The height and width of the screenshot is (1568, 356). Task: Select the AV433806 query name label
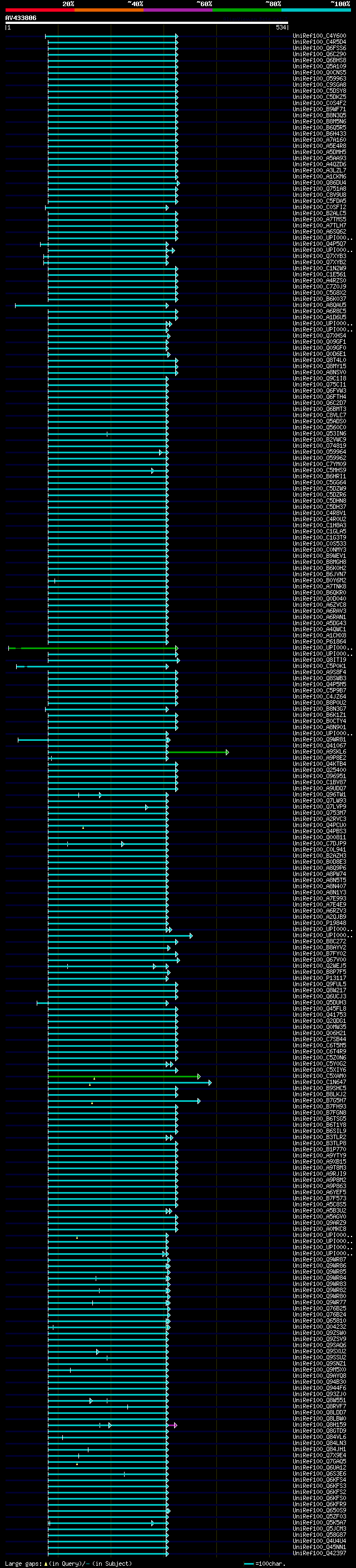click(21, 18)
